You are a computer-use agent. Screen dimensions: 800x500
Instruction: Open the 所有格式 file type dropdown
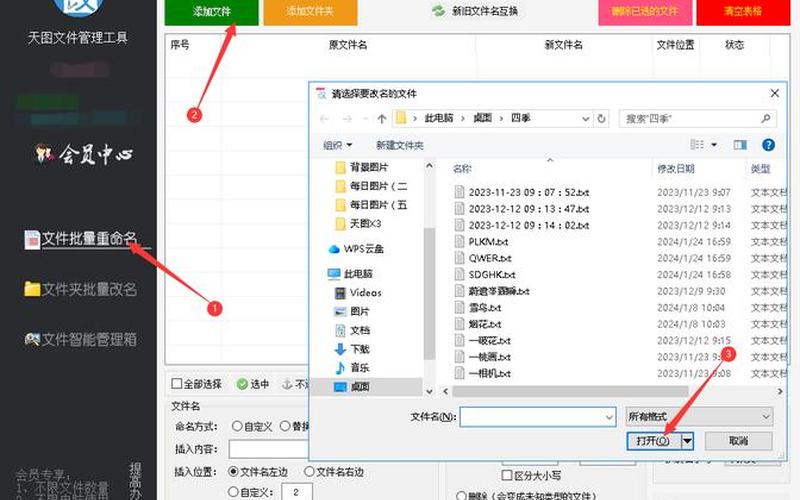click(699, 417)
